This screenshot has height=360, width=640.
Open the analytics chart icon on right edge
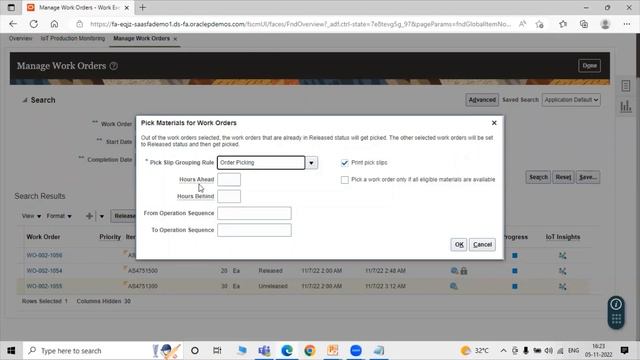(x=626, y=107)
